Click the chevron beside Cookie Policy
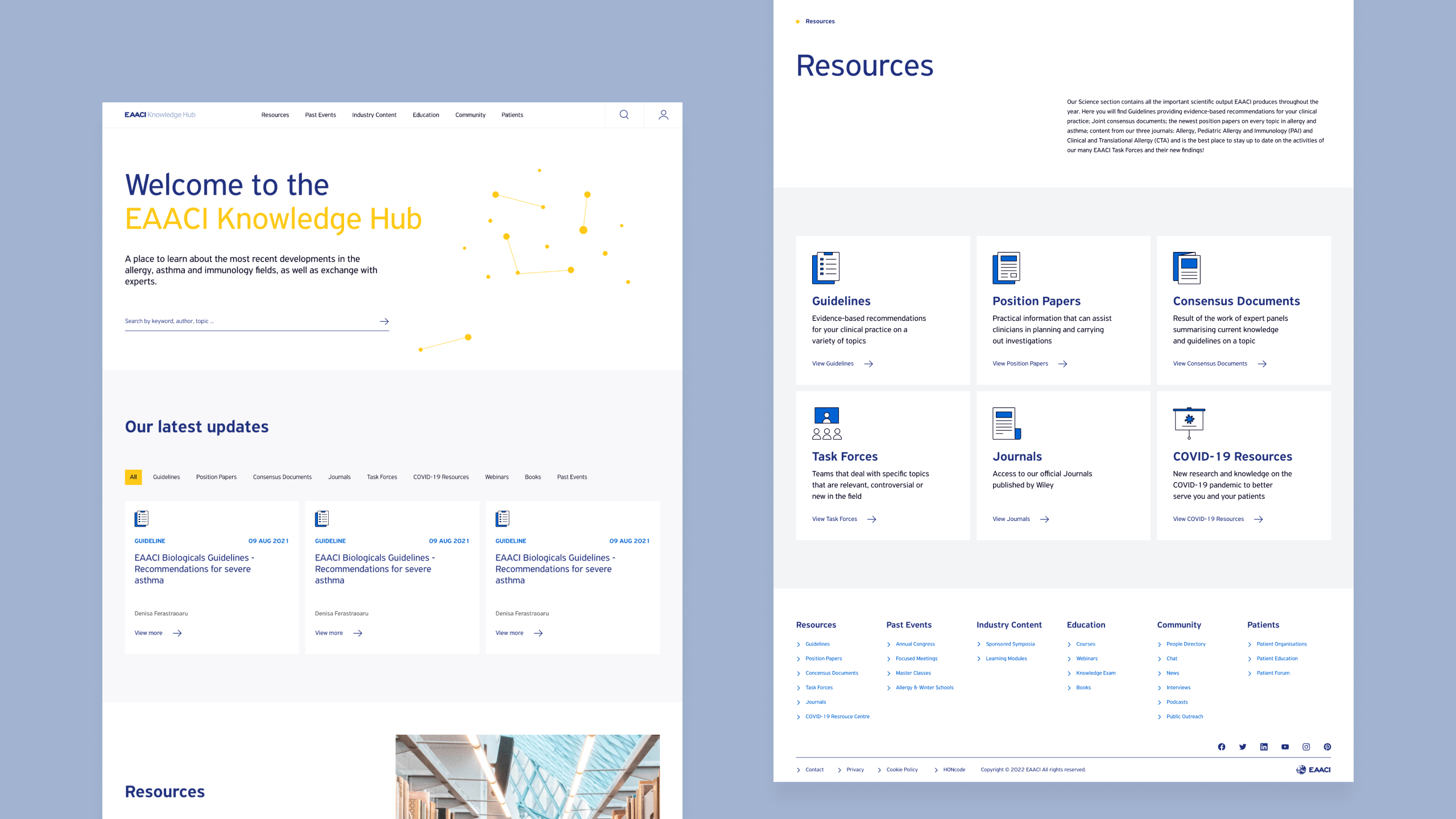Image resolution: width=1456 pixels, height=819 pixels. 879,770
